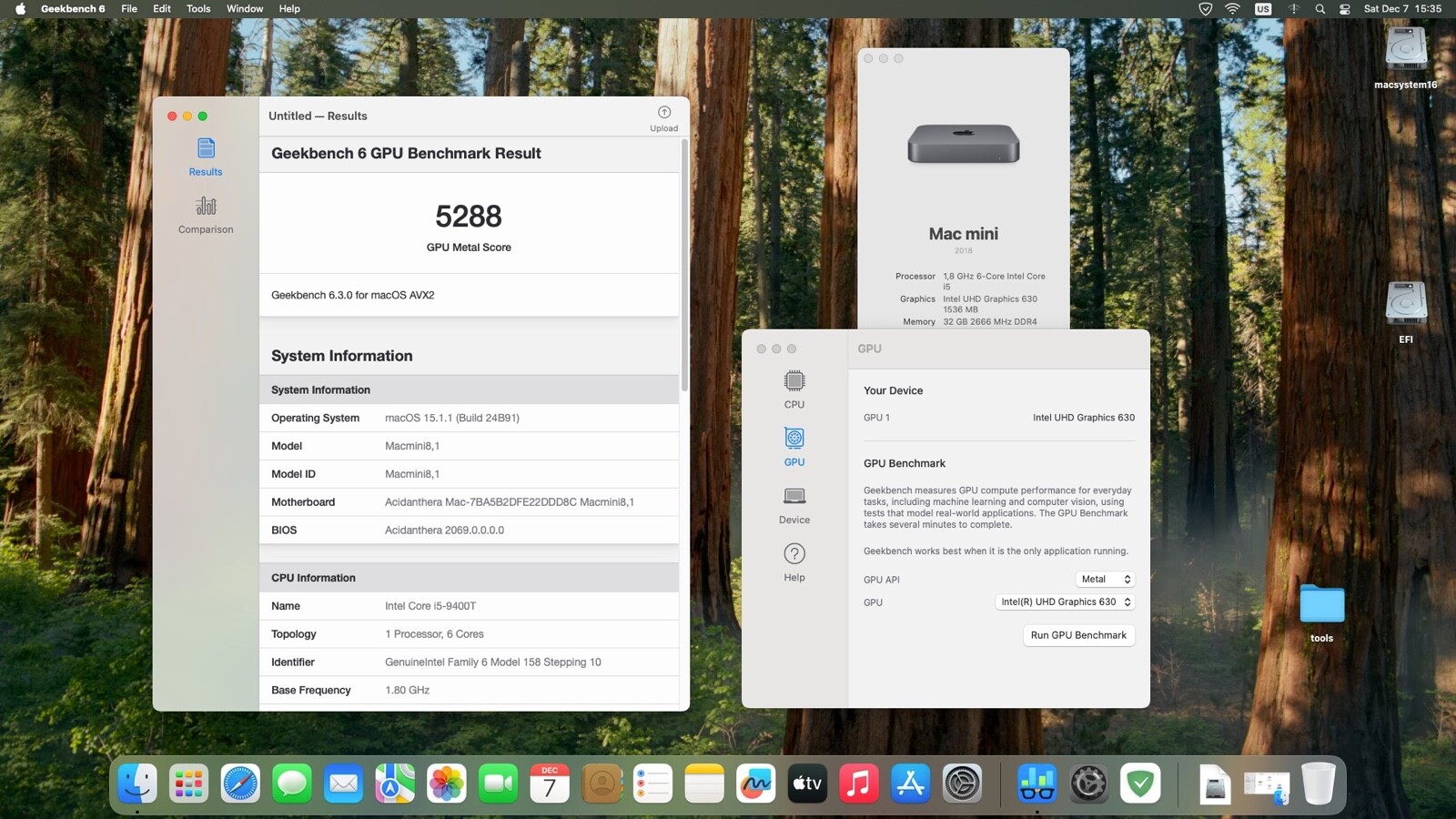Open Launchpad from the Dock

pyautogui.click(x=188, y=784)
